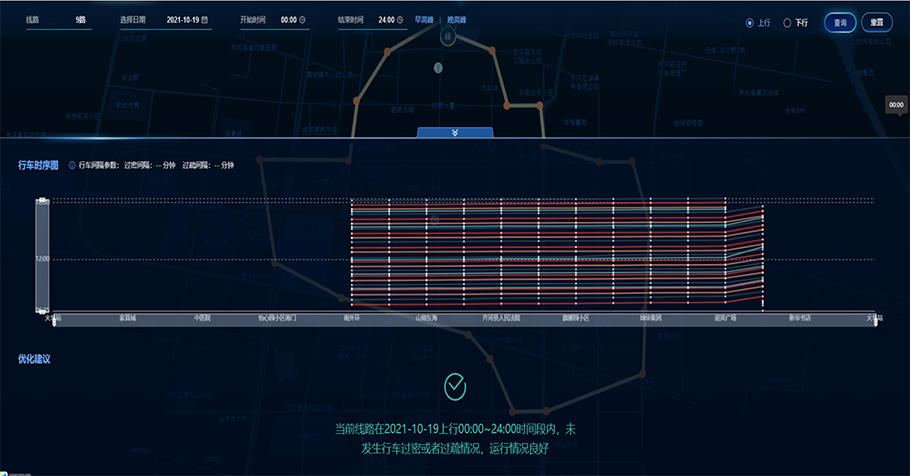
Task: Click the clock icon beside end time 24:00
Action: click(x=402, y=20)
